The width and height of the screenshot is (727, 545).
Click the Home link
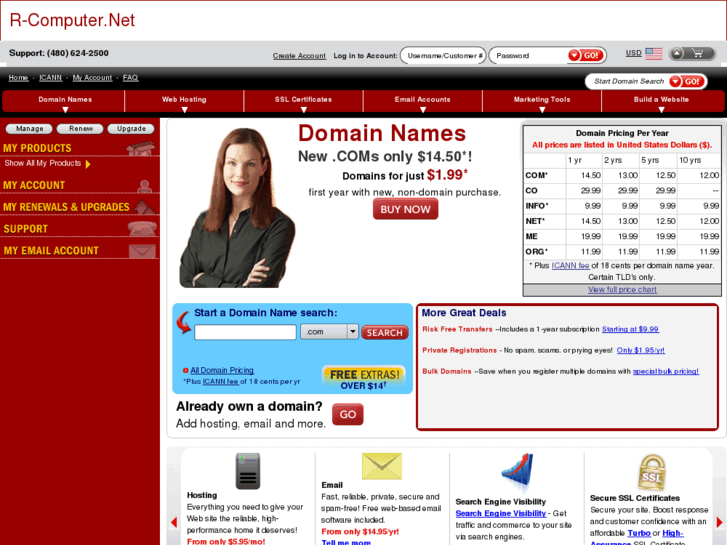[18, 77]
